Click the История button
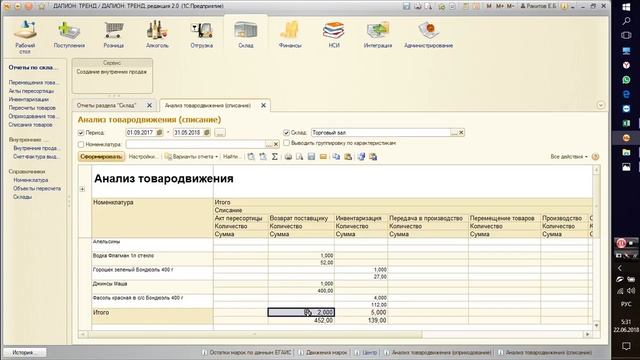Viewport: 640px width, 360px height. tap(24, 352)
